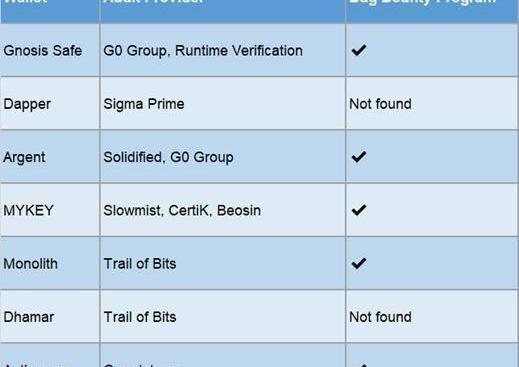Select the MYKEY wallet cell

click(50, 210)
